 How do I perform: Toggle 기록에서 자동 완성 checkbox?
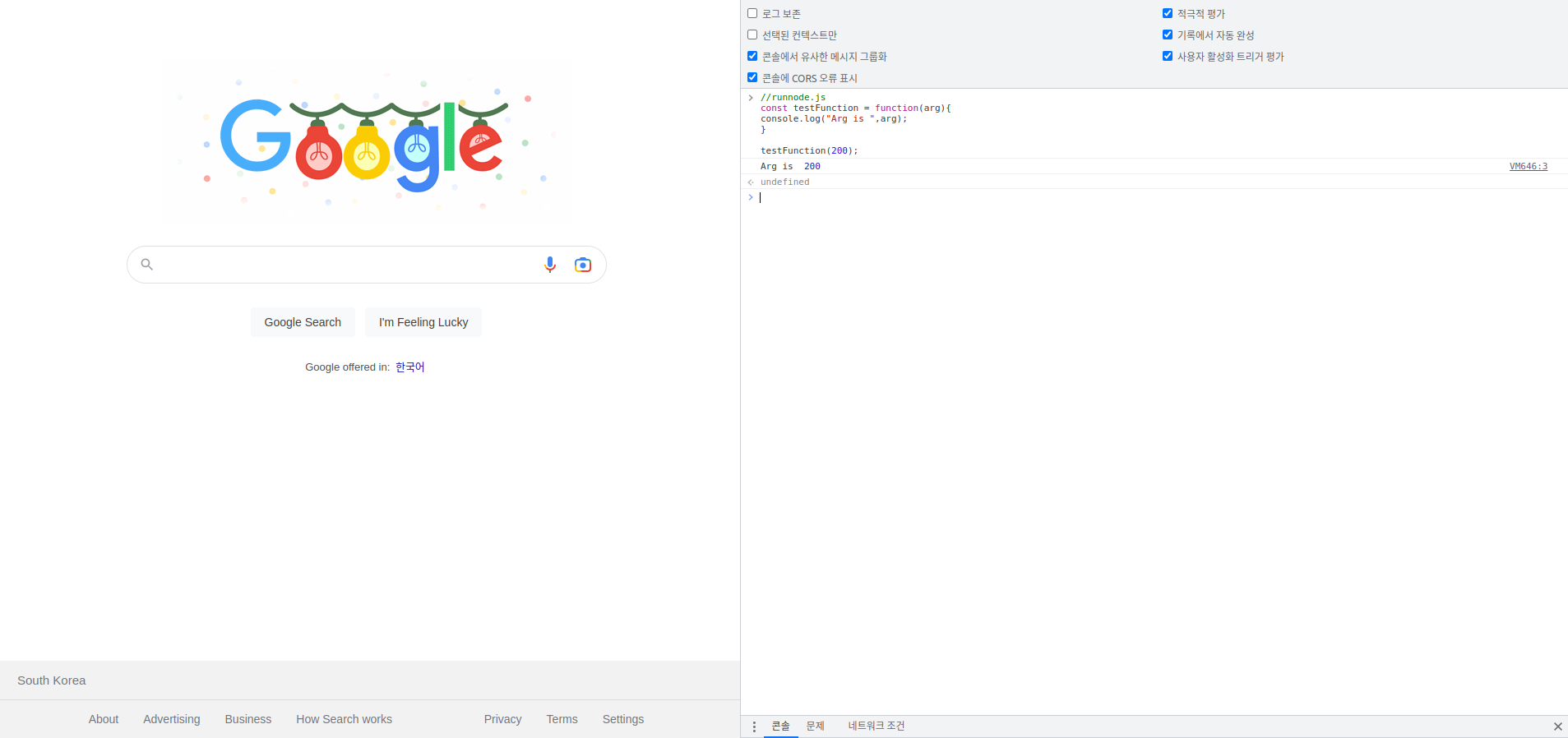(1168, 35)
